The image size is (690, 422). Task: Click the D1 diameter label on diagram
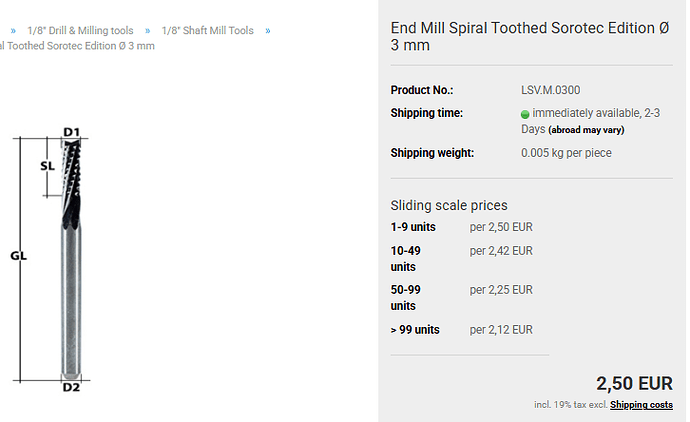[72, 132]
